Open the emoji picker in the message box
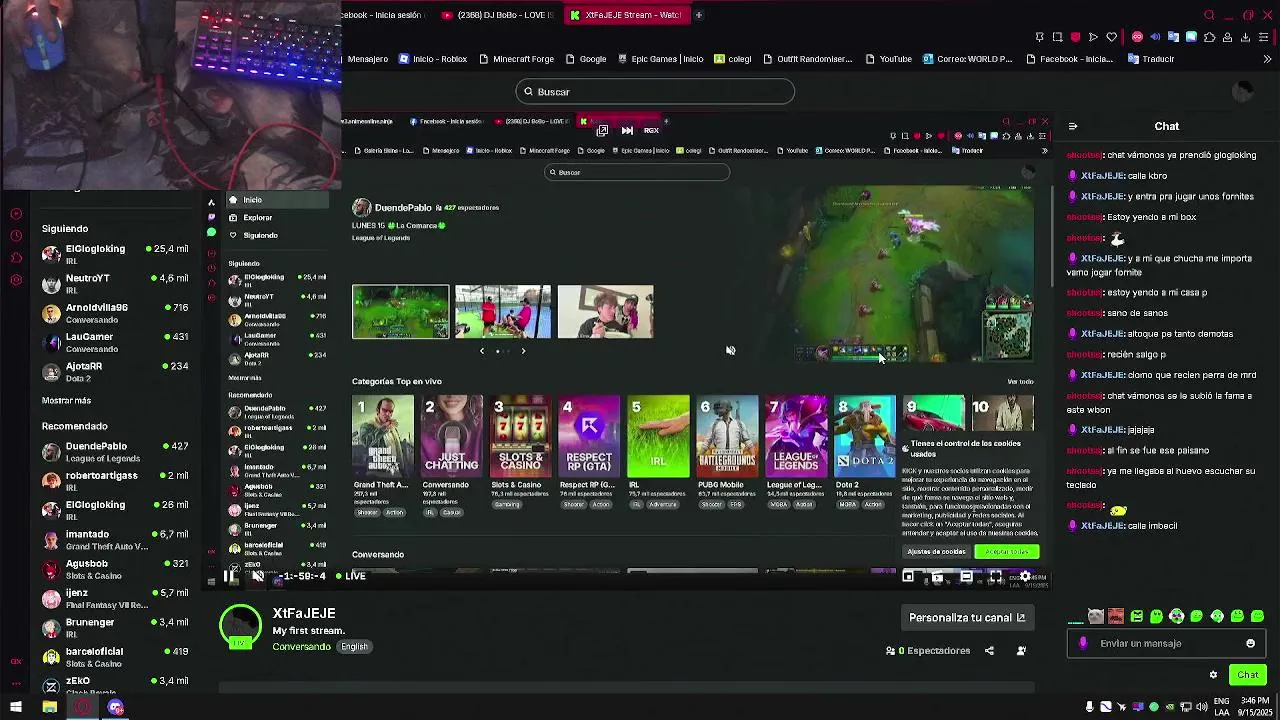The image size is (1280, 720). [1250, 644]
